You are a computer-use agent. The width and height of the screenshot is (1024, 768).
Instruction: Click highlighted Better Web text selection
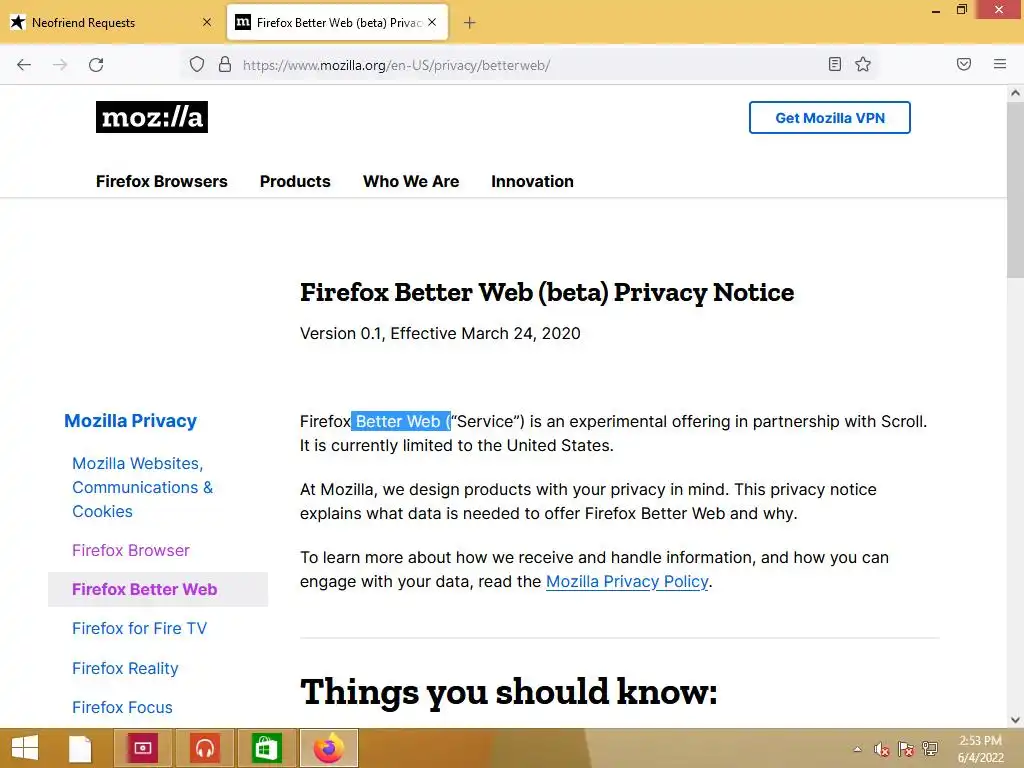401,421
